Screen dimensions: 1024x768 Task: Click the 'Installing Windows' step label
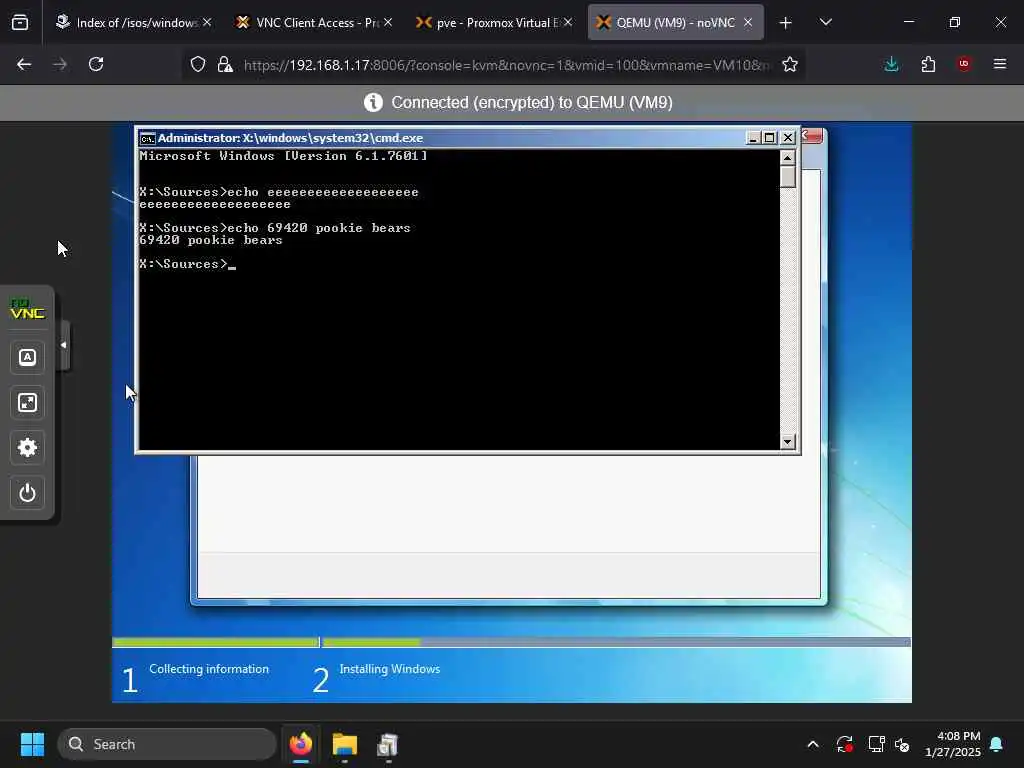tap(390, 669)
